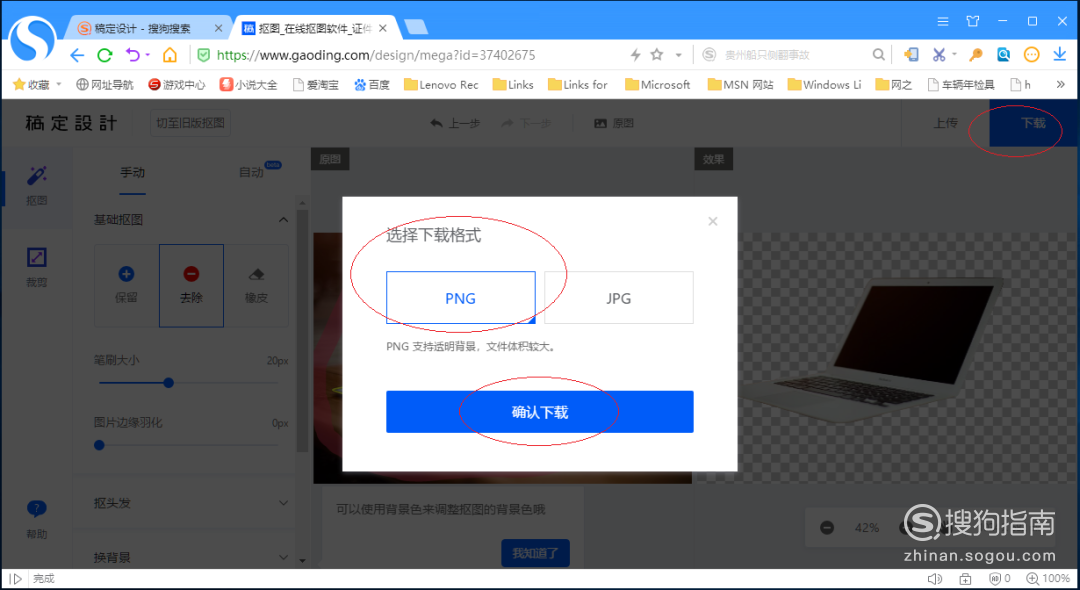Image resolution: width=1080 pixels, height=590 pixels.
Task: Click the 切至旧版抠图 button
Action: pos(190,123)
